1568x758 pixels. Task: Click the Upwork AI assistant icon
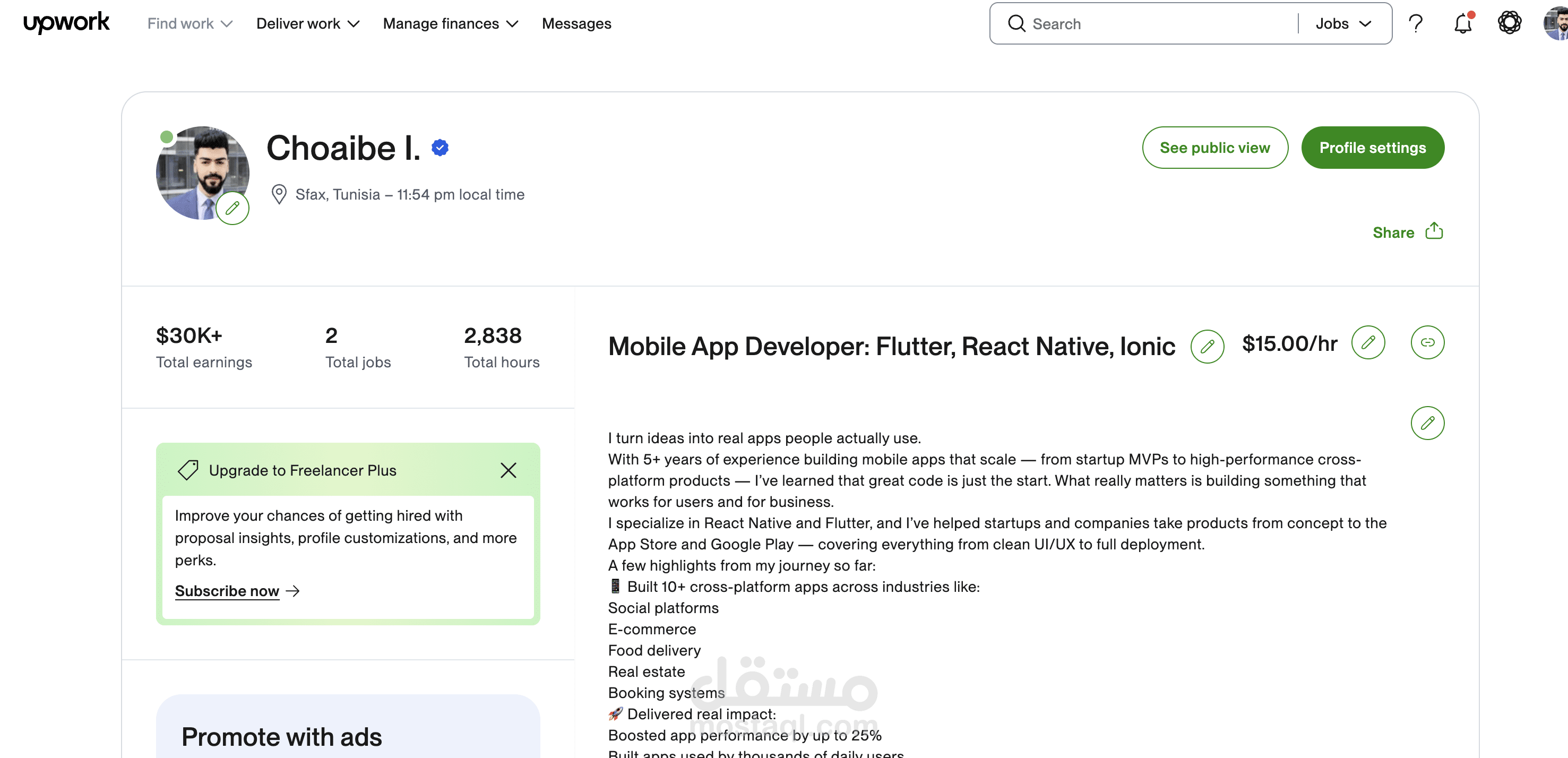(1509, 23)
